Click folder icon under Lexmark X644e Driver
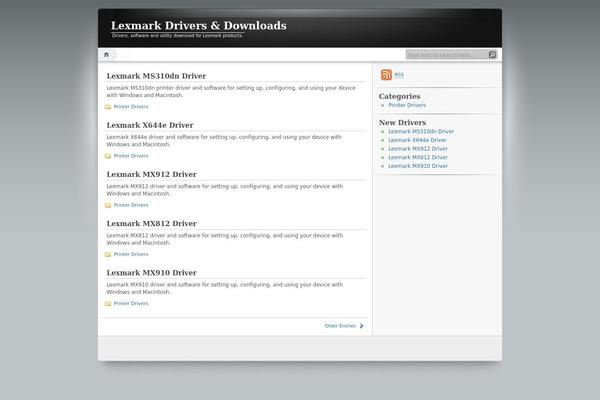Image resolution: width=600 pixels, height=400 pixels. click(x=108, y=156)
